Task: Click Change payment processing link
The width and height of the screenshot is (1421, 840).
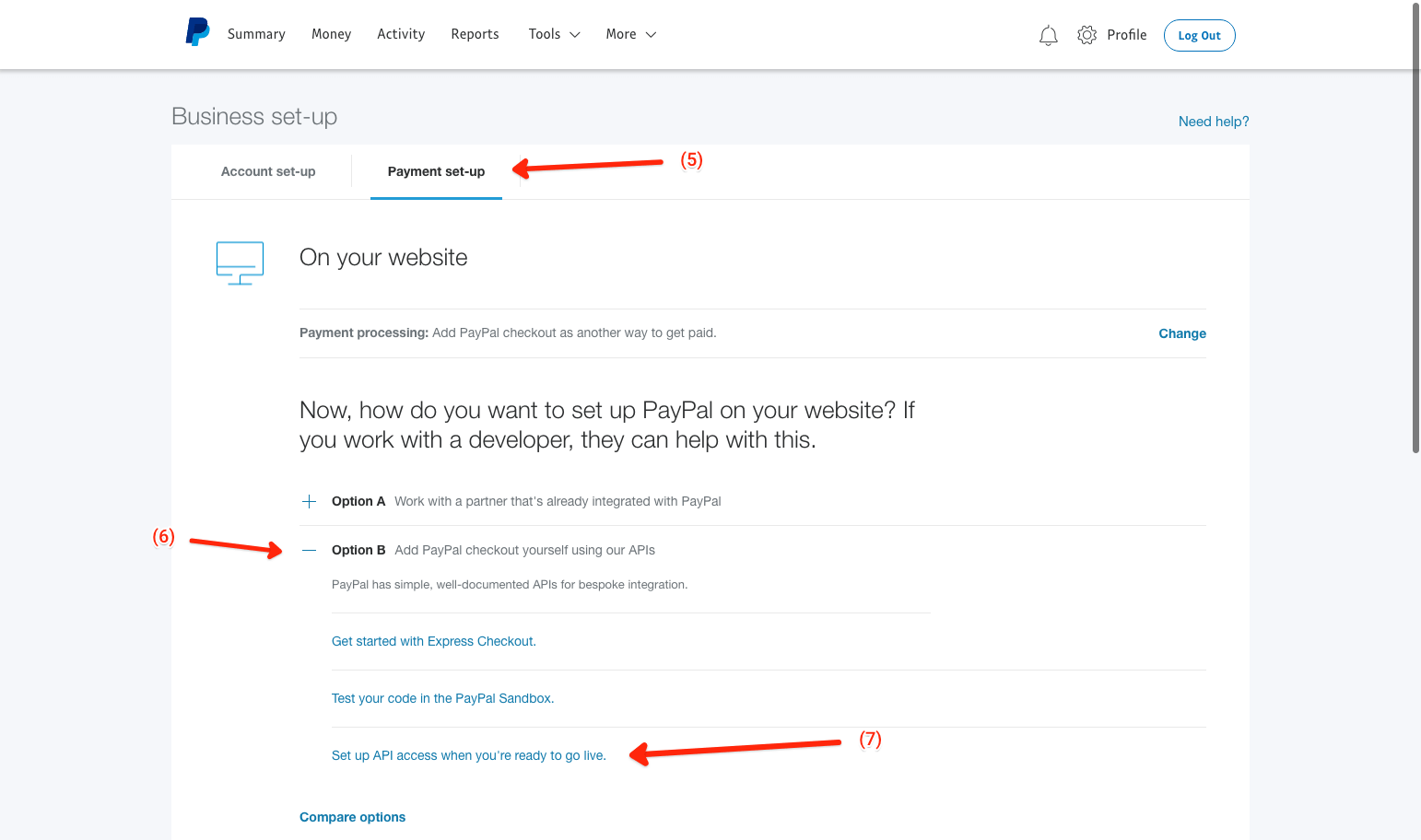Action: coord(1182,333)
